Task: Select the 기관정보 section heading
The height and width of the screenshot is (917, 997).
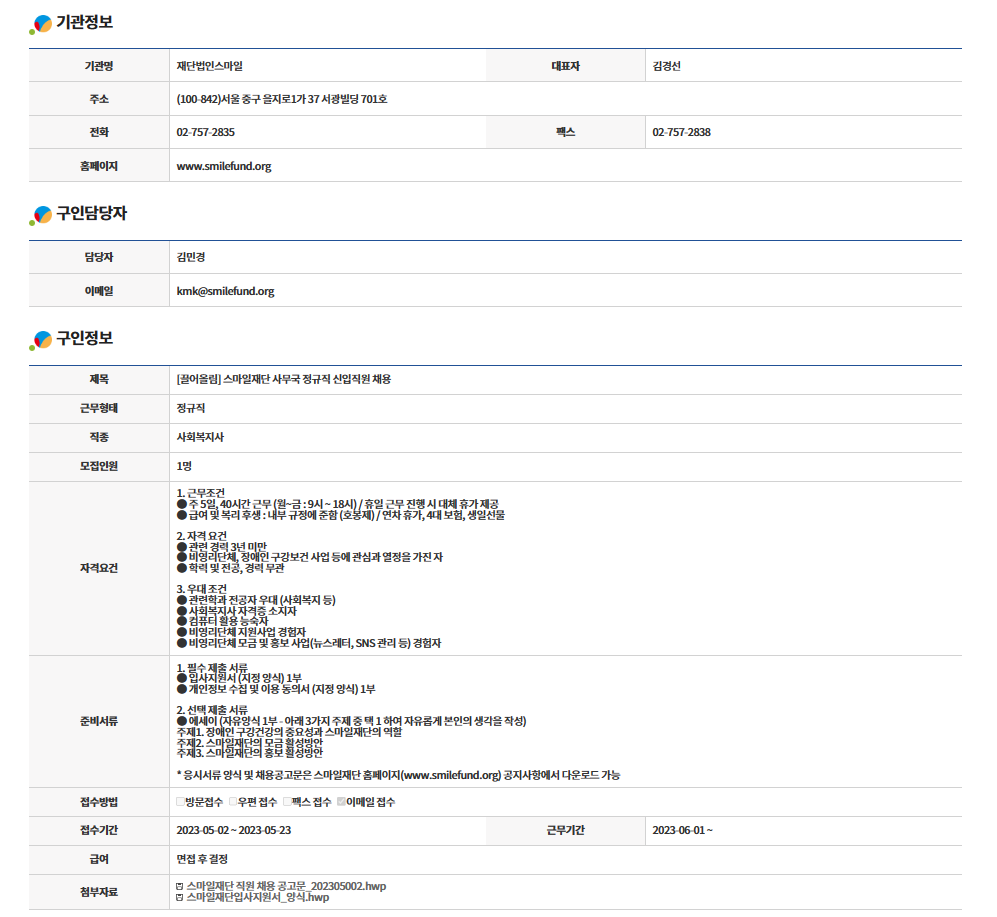Action: click(85, 22)
